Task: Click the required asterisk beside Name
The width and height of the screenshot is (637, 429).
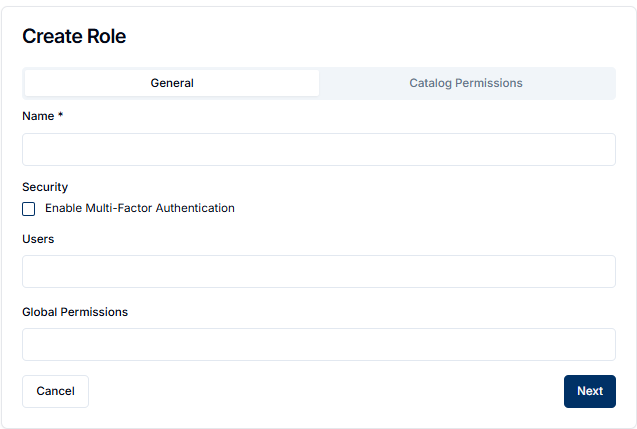Action: point(60,115)
